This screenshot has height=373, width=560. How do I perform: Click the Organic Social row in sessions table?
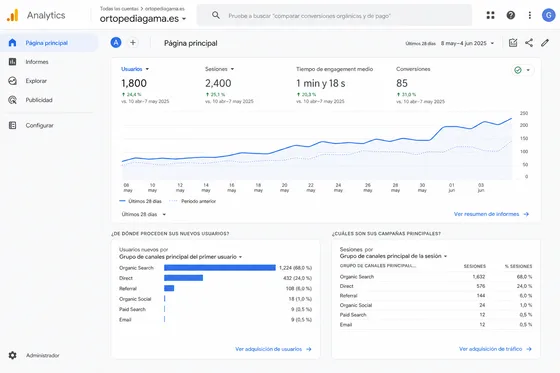(436, 305)
